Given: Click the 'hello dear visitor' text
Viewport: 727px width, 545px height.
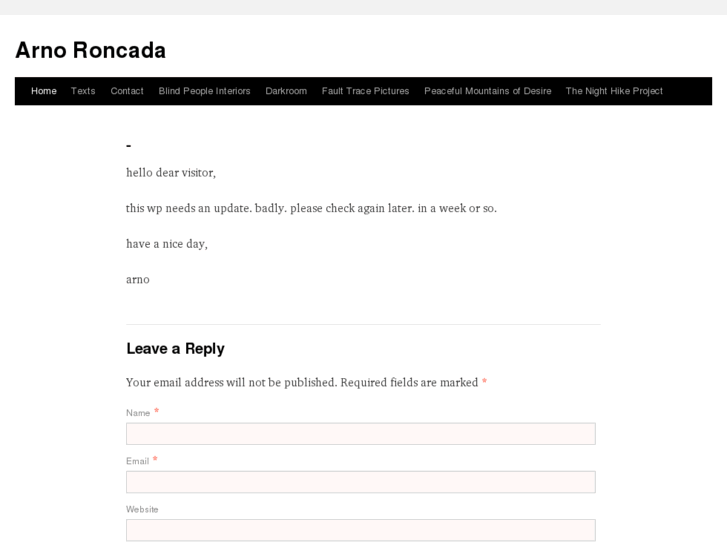Looking at the screenshot, I should click(x=171, y=173).
